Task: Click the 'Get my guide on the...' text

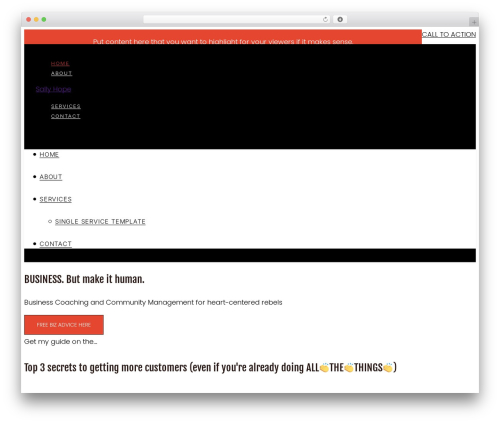Action: pos(61,342)
